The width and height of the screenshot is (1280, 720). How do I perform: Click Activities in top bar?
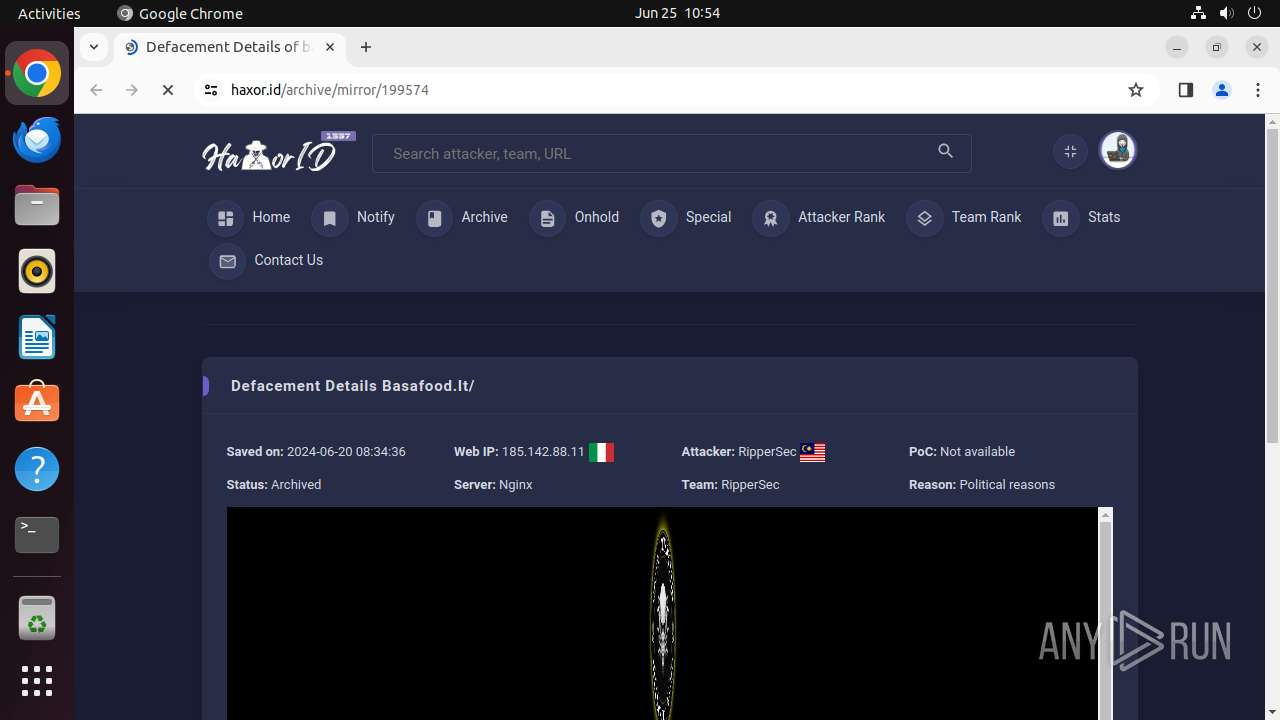click(x=49, y=13)
